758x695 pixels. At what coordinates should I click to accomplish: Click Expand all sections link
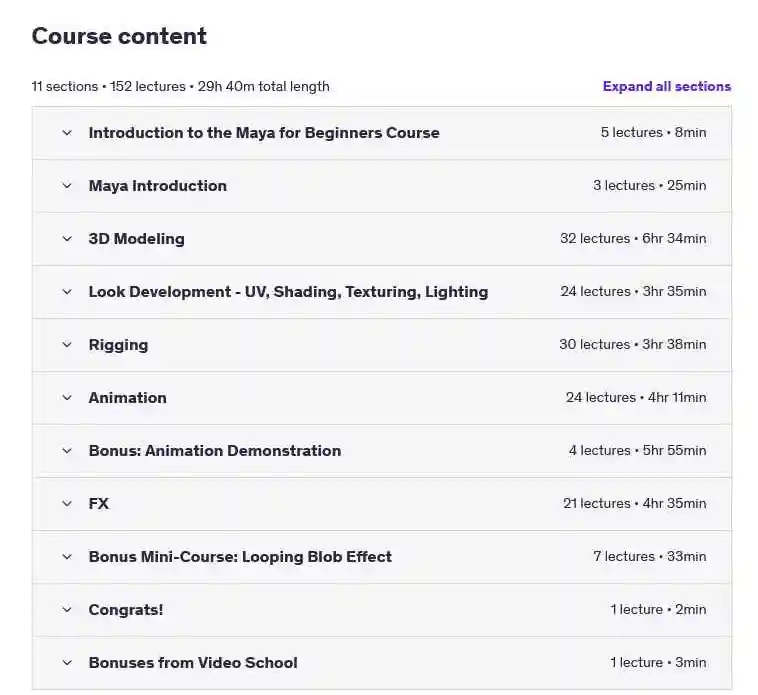coord(667,87)
